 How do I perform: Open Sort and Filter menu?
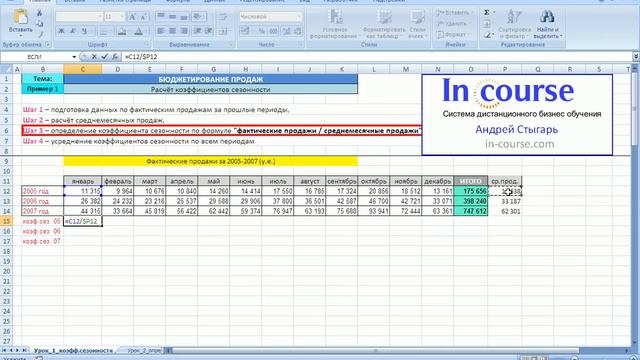[514, 24]
